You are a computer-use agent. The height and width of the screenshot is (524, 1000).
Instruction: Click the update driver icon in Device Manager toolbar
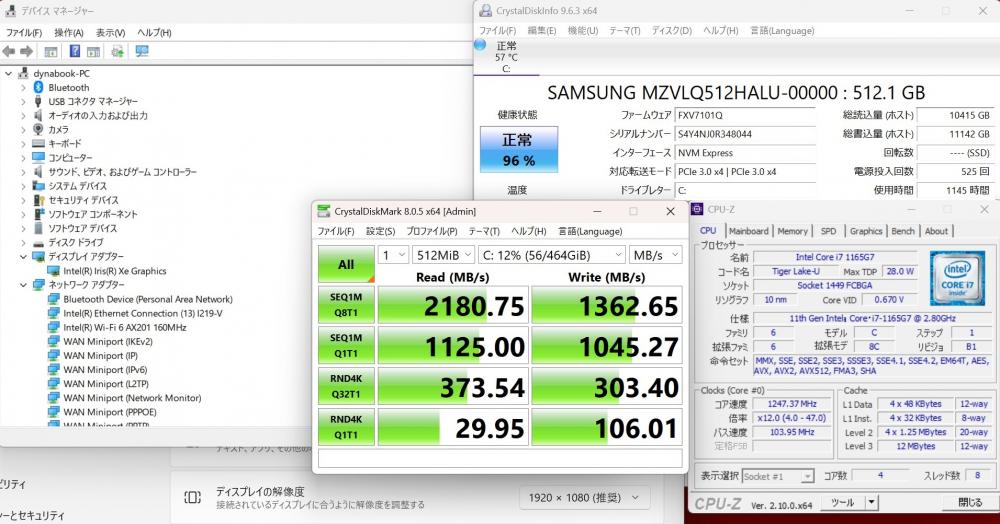[117, 52]
